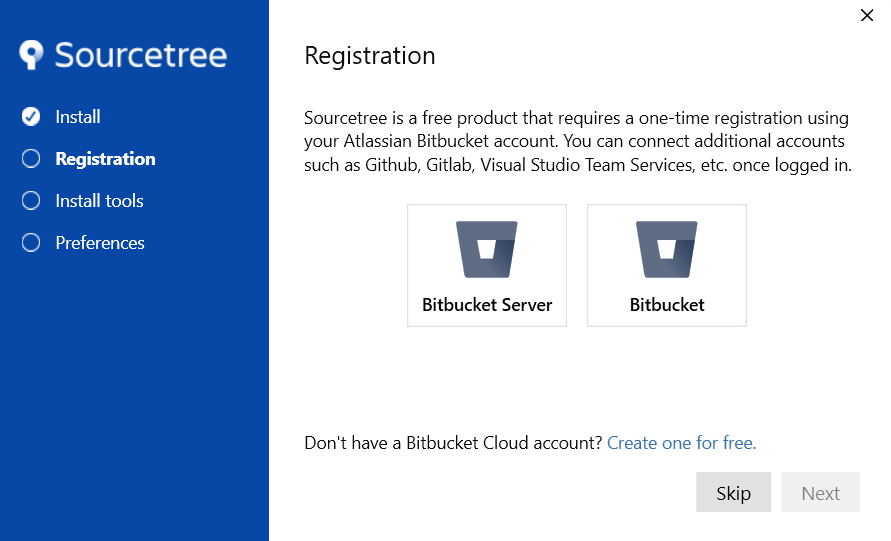Click 'Don't have a Bitbucket Cloud account?' text
Viewport: 891px width, 541px height.
click(x=453, y=443)
